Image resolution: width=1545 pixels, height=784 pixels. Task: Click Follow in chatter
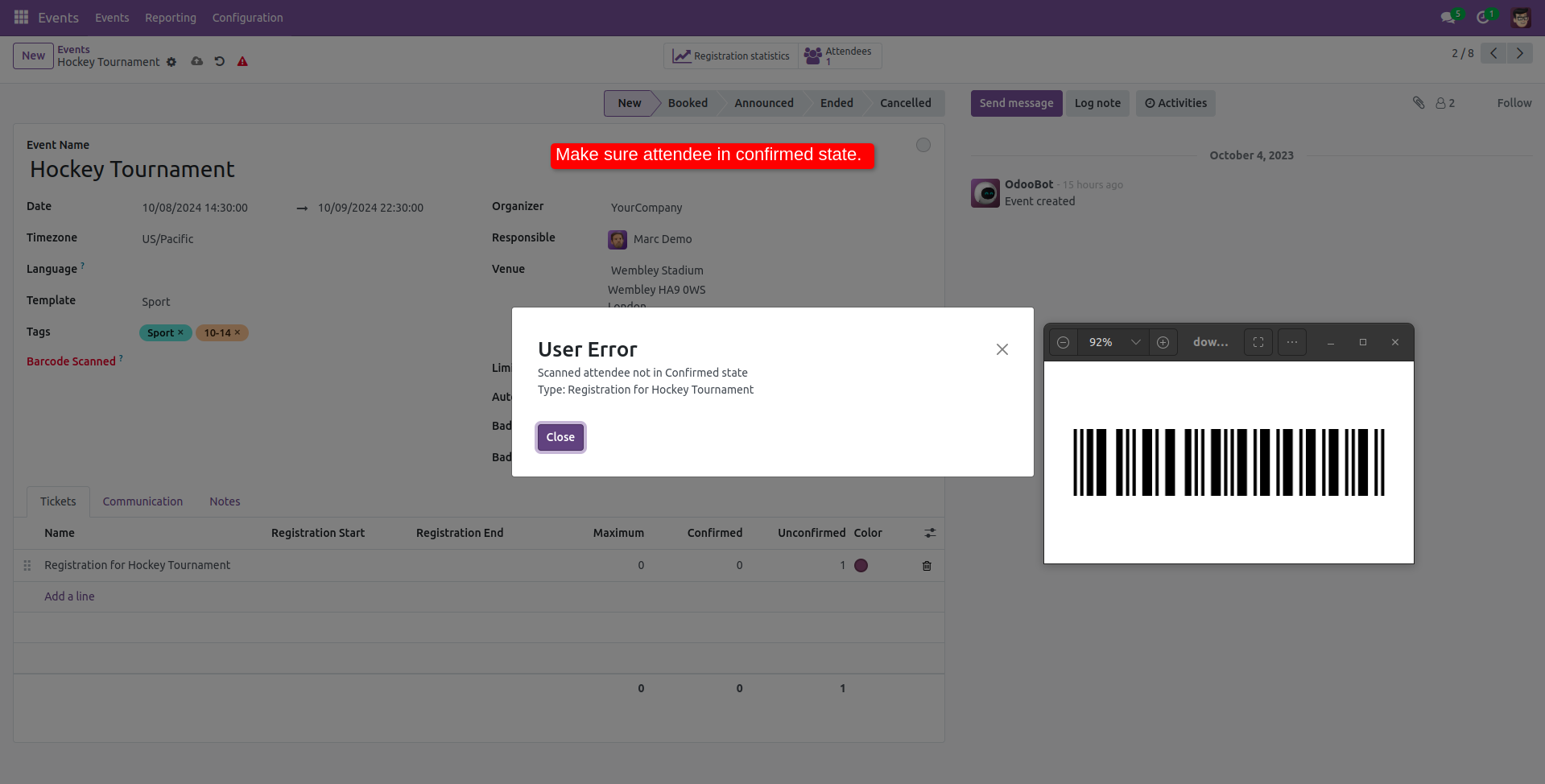click(1514, 103)
